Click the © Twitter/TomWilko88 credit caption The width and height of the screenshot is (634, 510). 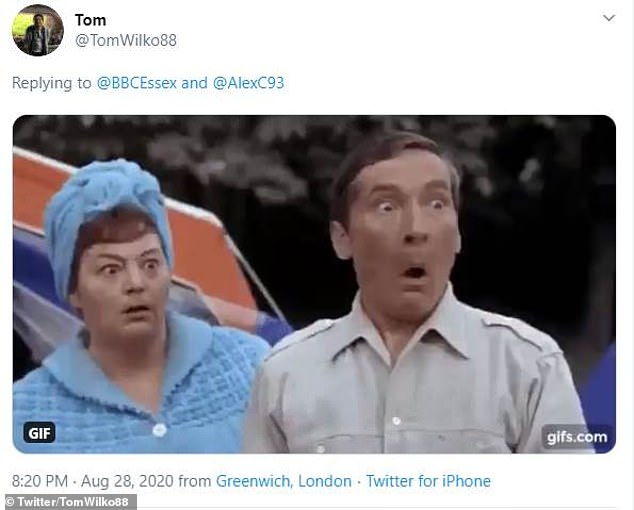point(68,502)
